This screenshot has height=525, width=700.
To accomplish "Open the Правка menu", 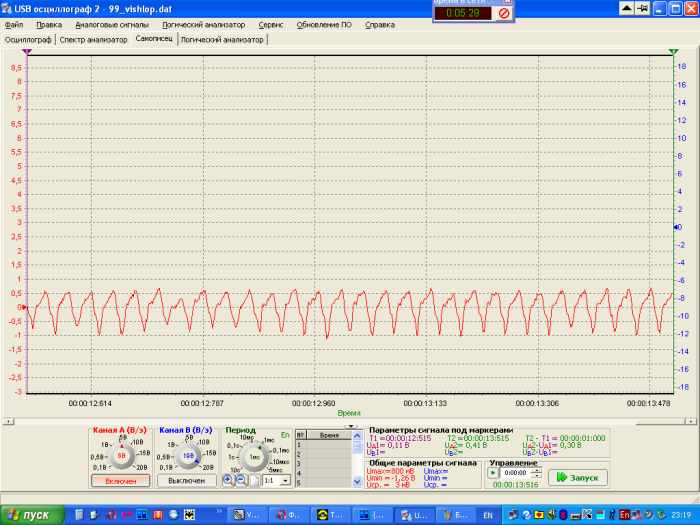I will click(x=49, y=25).
